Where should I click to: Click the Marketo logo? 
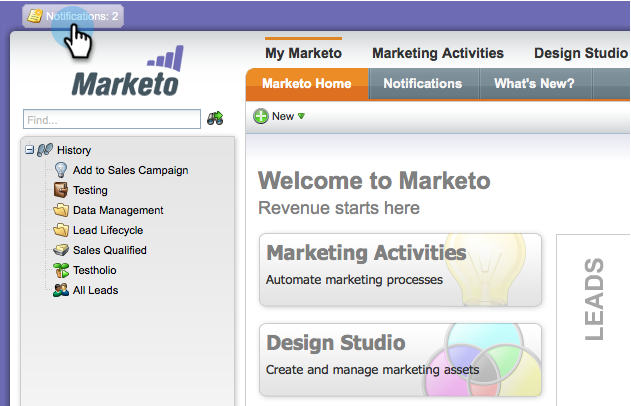[127, 71]
